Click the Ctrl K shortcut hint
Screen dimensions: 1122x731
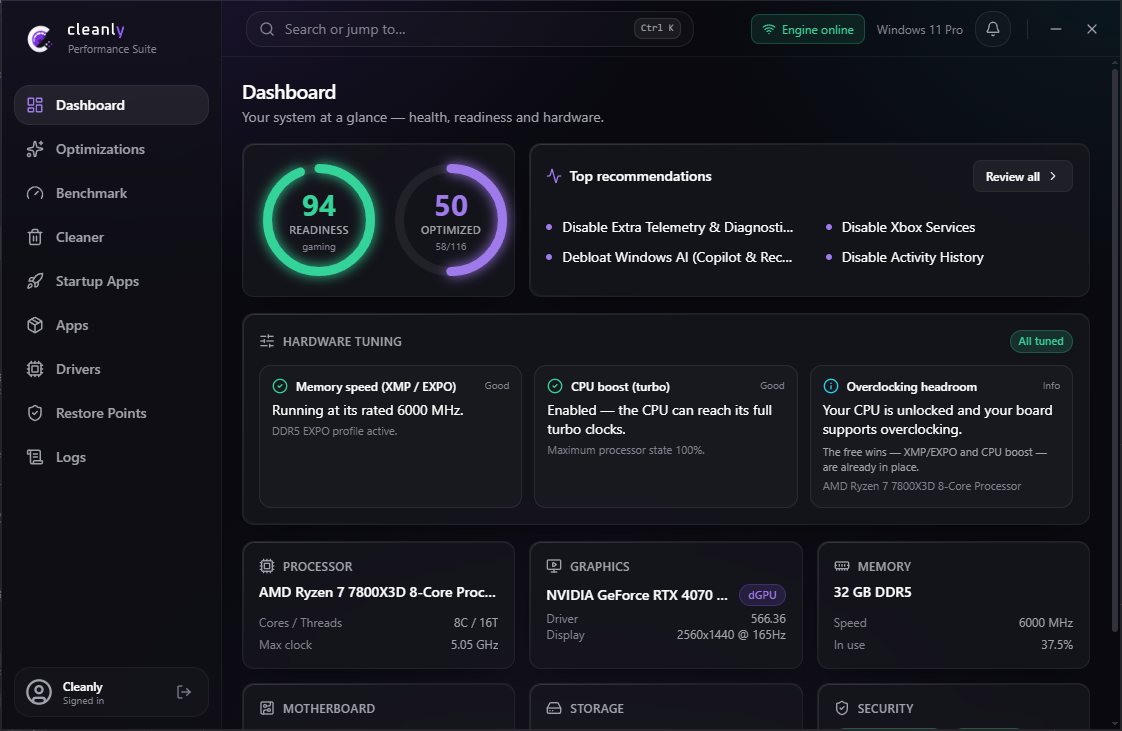[657, 29]
